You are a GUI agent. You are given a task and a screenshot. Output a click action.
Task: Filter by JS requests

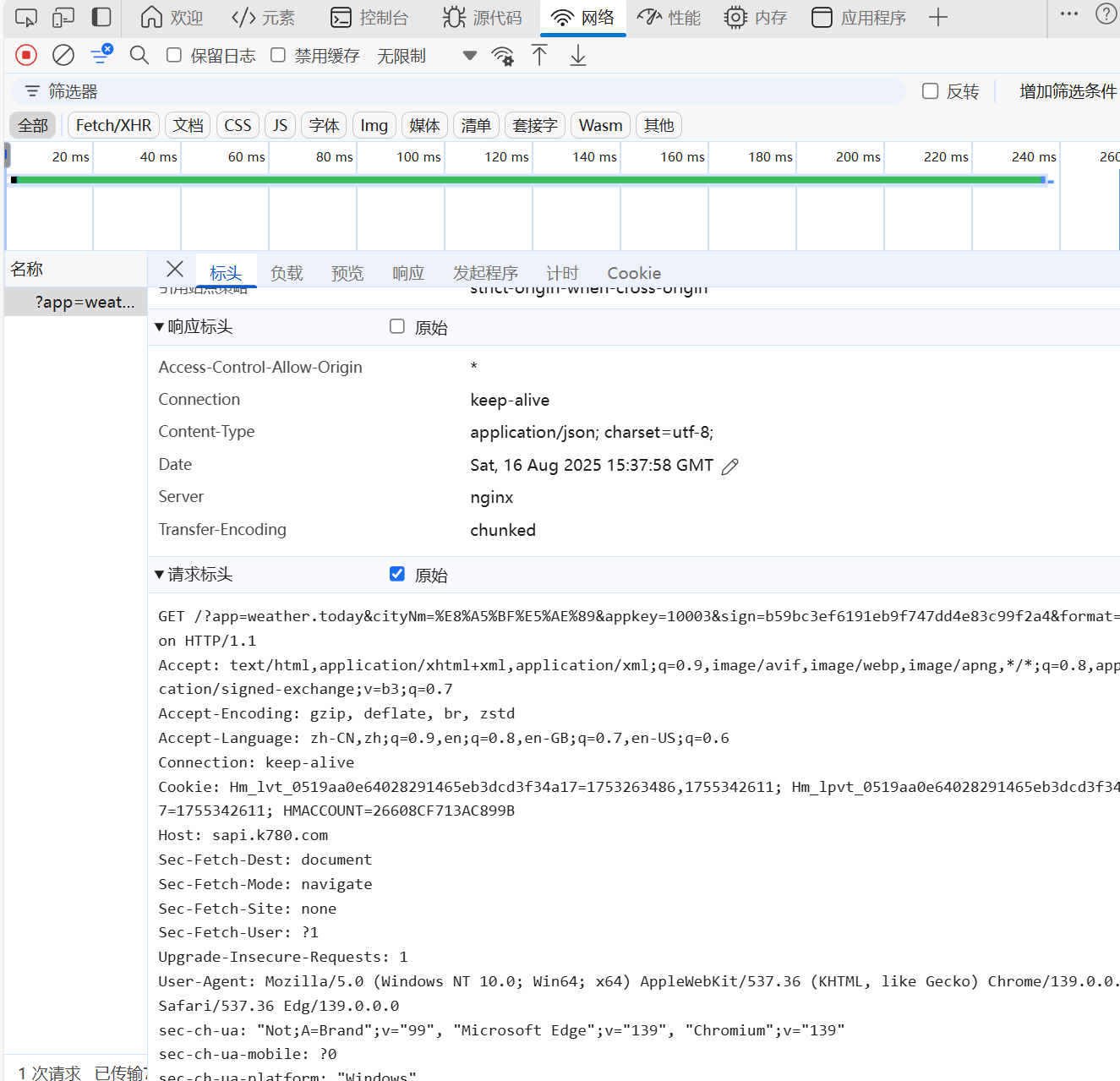tap(280, 125)
